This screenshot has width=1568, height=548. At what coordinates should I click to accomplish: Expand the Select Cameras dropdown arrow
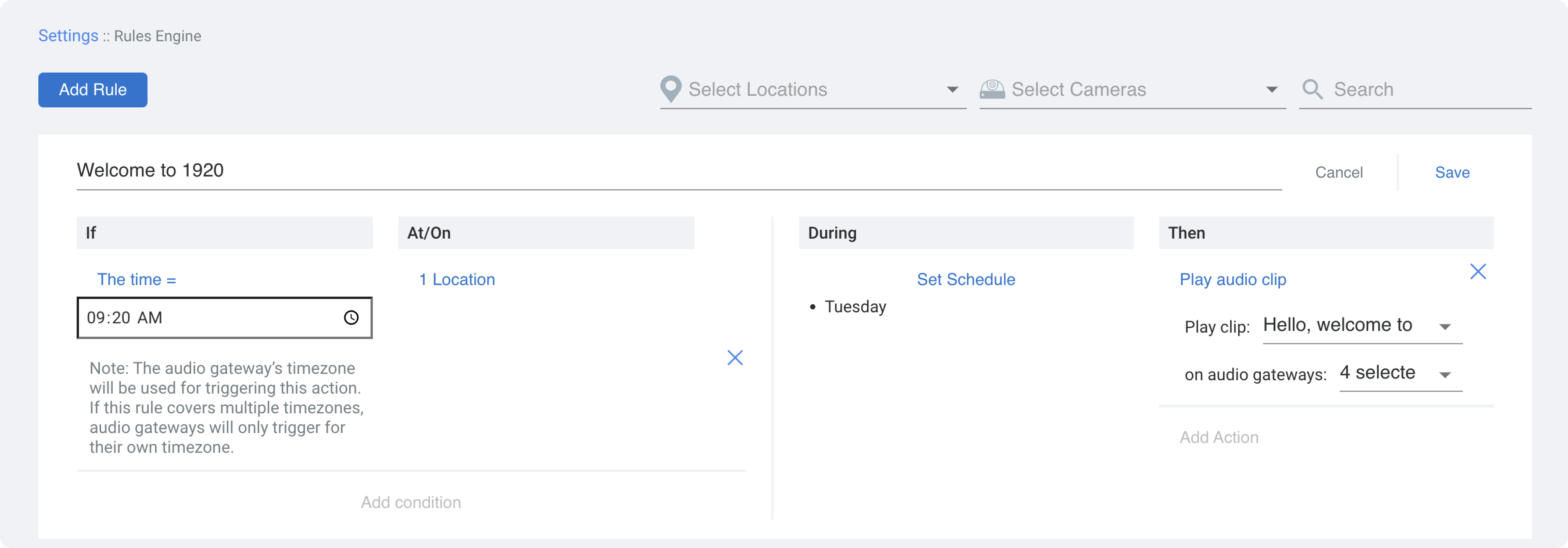1272,90
